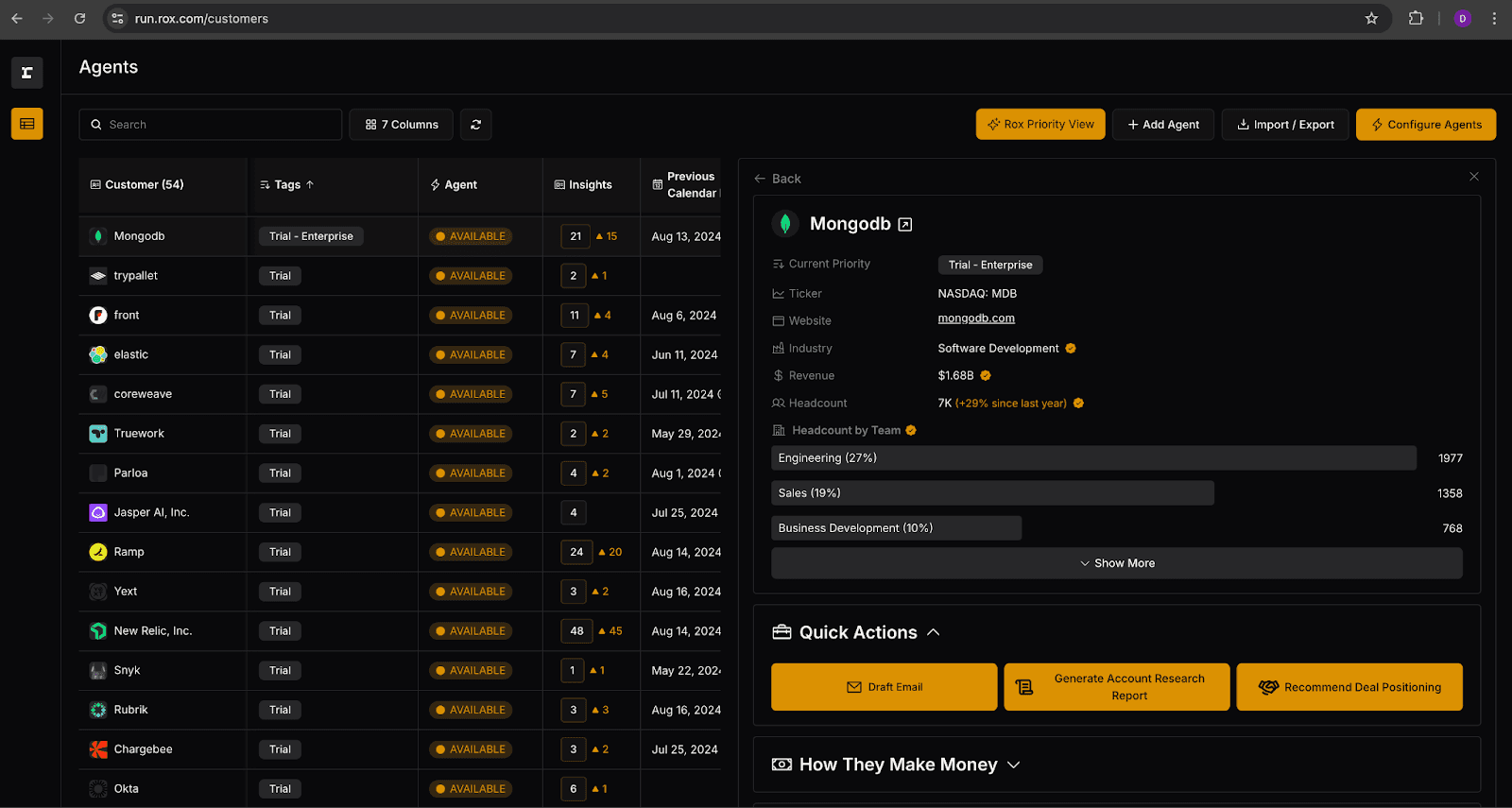Click the Engineering (27%) headcount bar
The height and width of the screenshot is (808, 1512).
point(1092,458)
